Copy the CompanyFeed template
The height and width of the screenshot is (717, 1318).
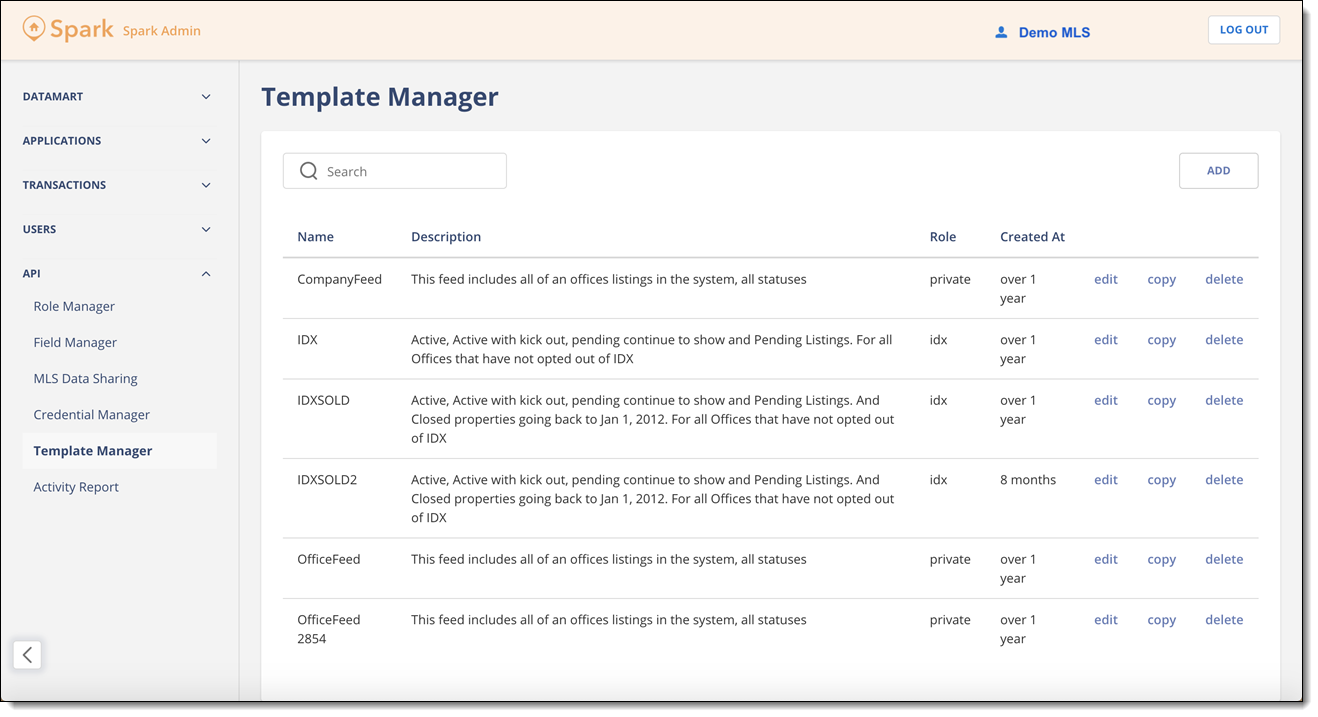click(x=1161, y=280)
